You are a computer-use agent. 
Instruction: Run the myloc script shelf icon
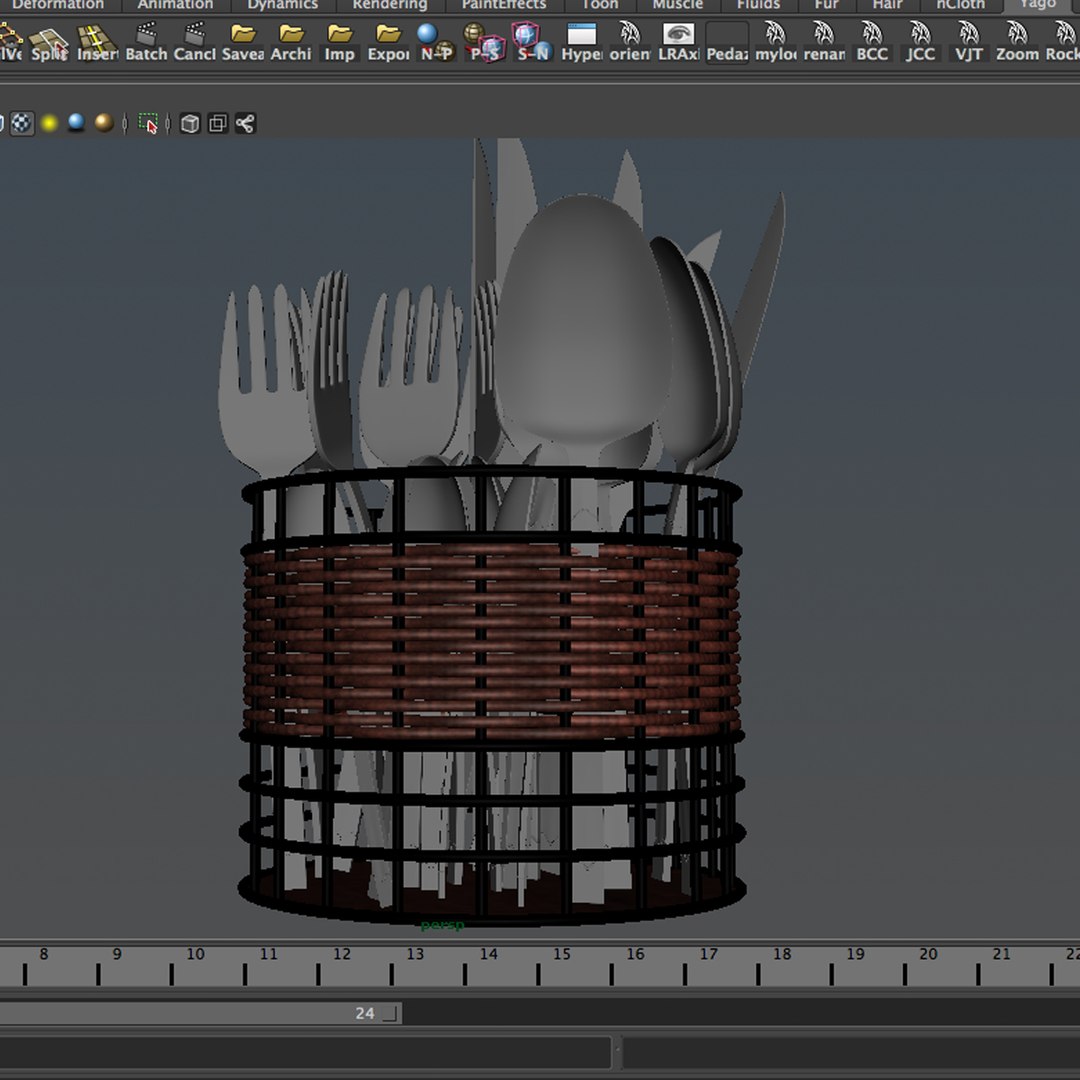coord(776,41)
